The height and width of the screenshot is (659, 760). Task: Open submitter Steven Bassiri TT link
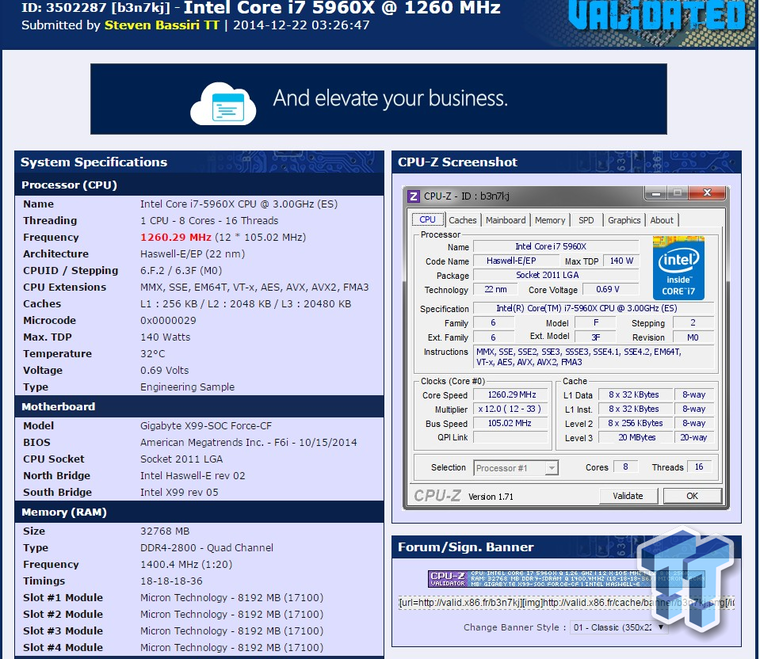click(x=162, y=25)
